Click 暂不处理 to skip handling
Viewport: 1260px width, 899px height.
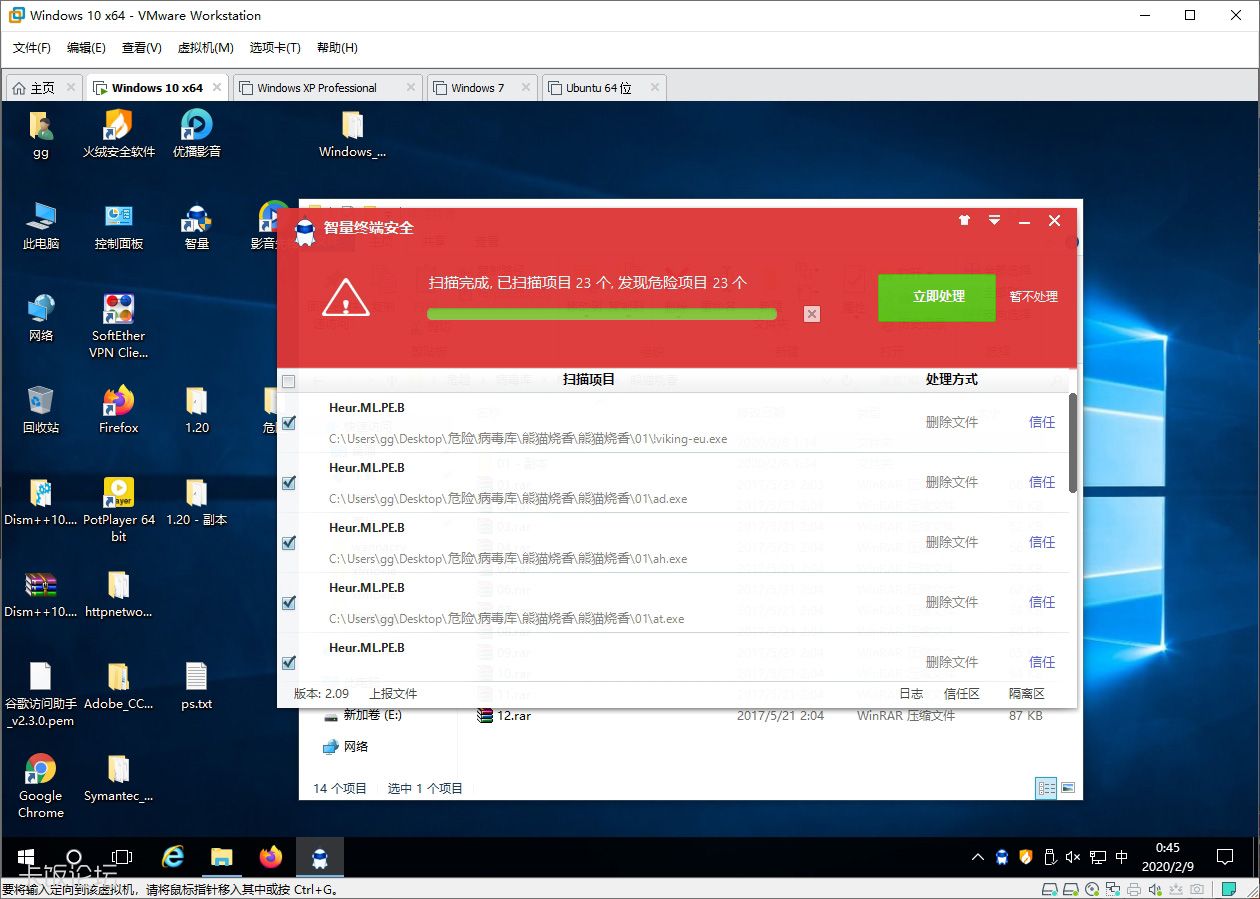pyautogui.click(x=1033, y=297)
